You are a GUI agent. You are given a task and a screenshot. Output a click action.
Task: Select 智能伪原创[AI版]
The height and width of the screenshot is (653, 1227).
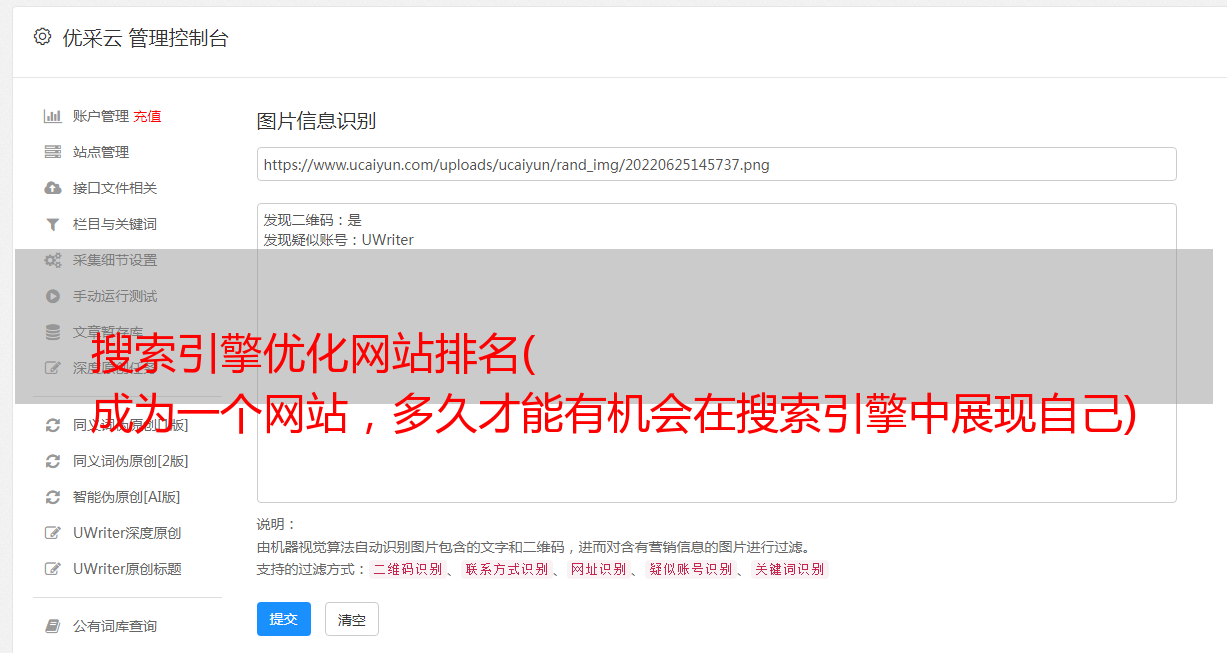tap(127, 497)
